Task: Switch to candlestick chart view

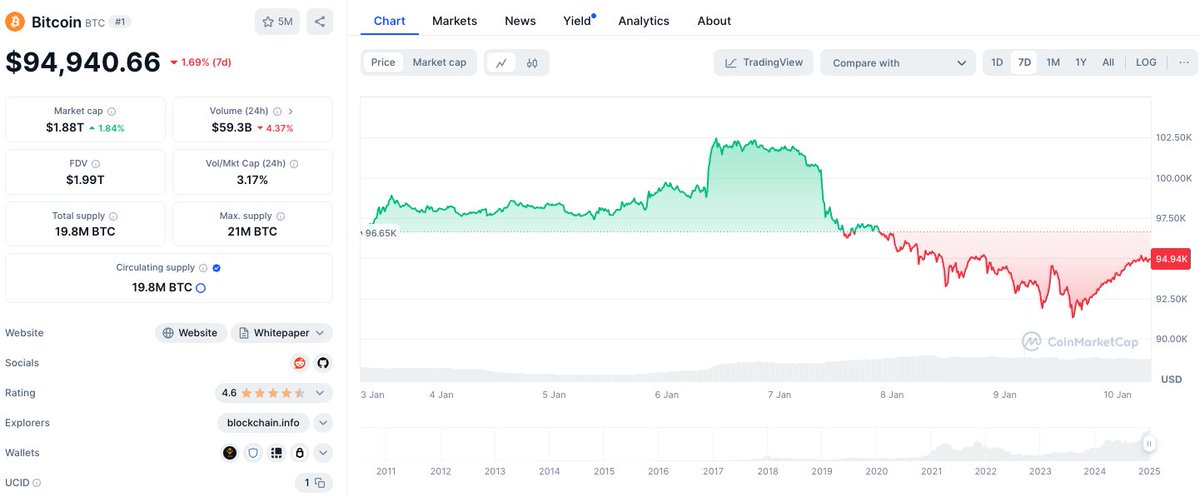Action: click(532, 63)
